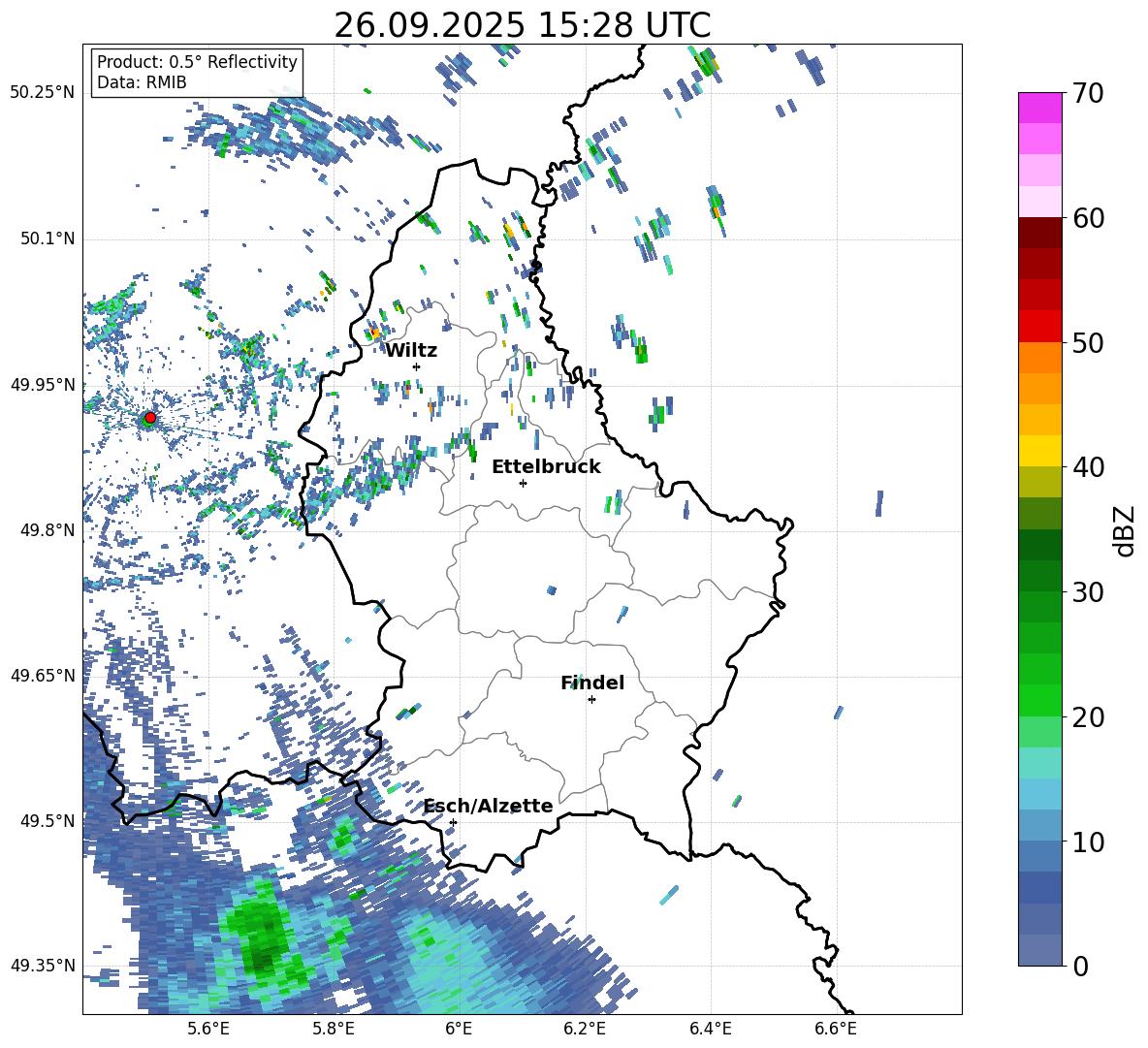The image size is (1148, 1048).
Task: Click the Esch/Alzette city label
Action: click(489, 806)
